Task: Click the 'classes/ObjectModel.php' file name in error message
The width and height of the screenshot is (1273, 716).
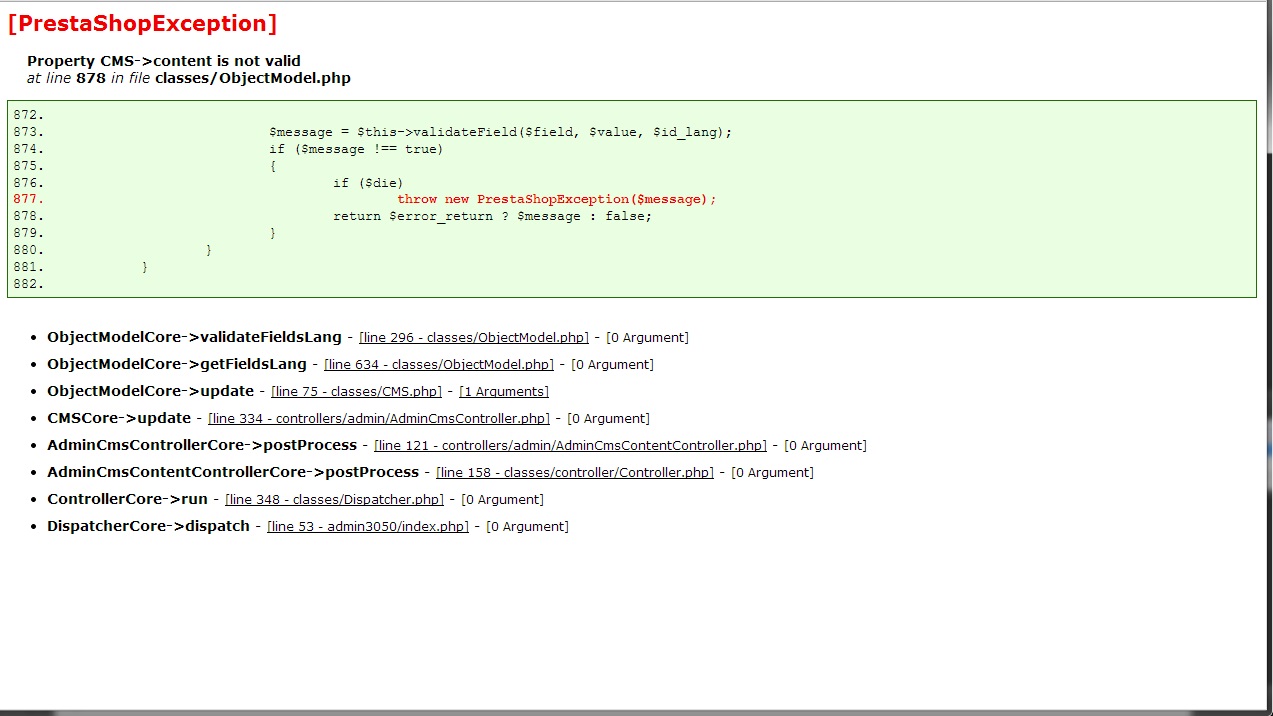Action: (253, 78)
